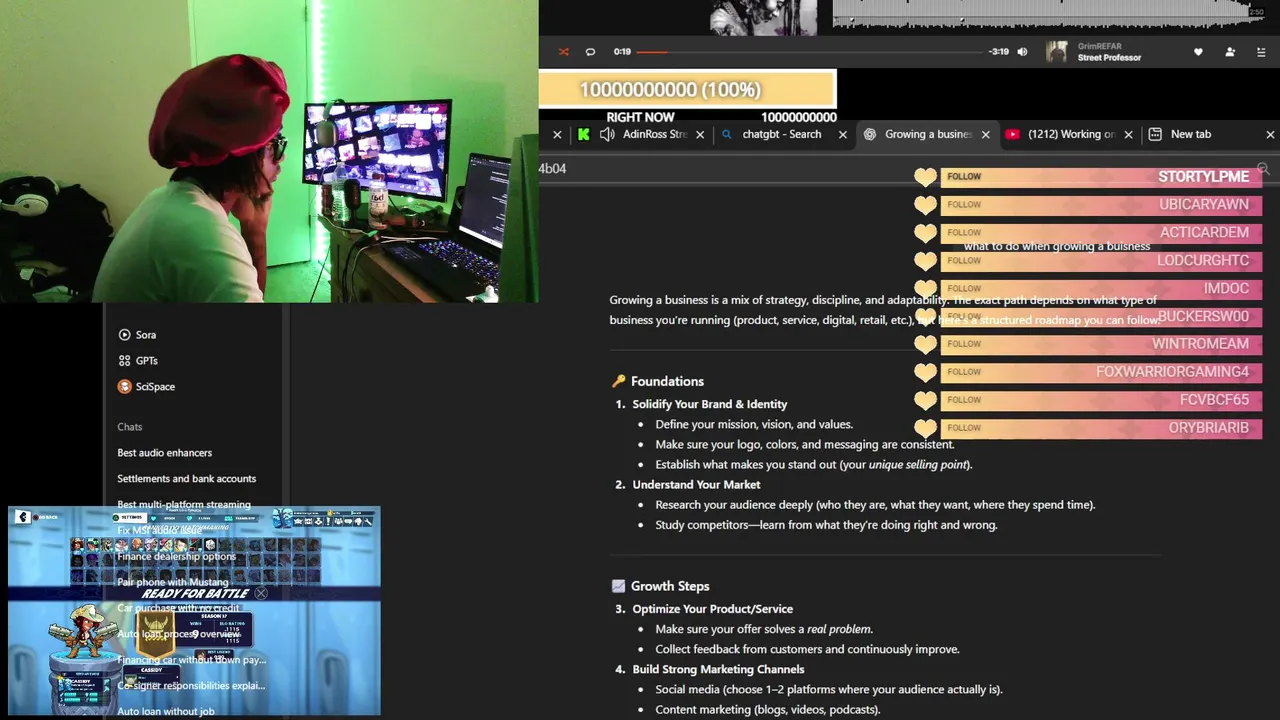Mute the AdinRoss tab via speaker icon

click(607, 134)
